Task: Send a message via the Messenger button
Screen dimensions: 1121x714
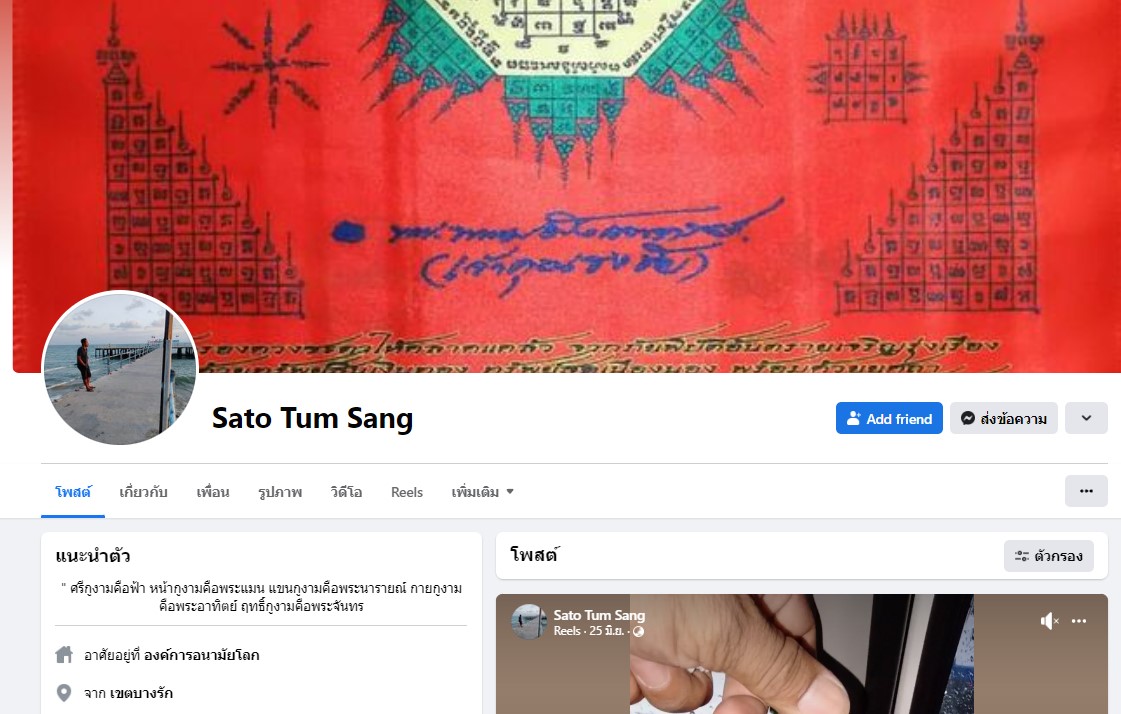Action: 1003,418
